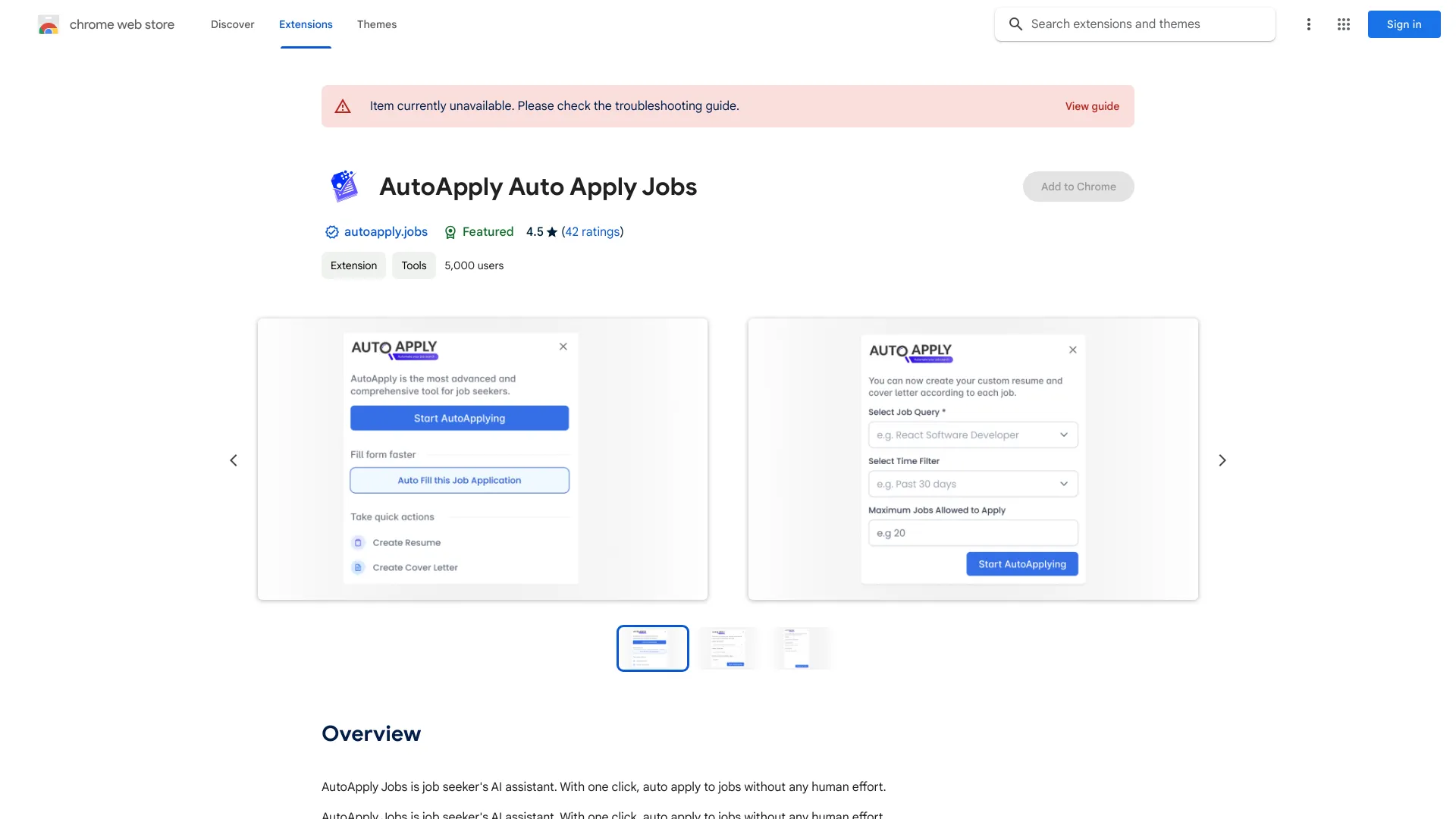Click the three-dot more options menu icon
1456x819 pixels.
point(1307,24)
